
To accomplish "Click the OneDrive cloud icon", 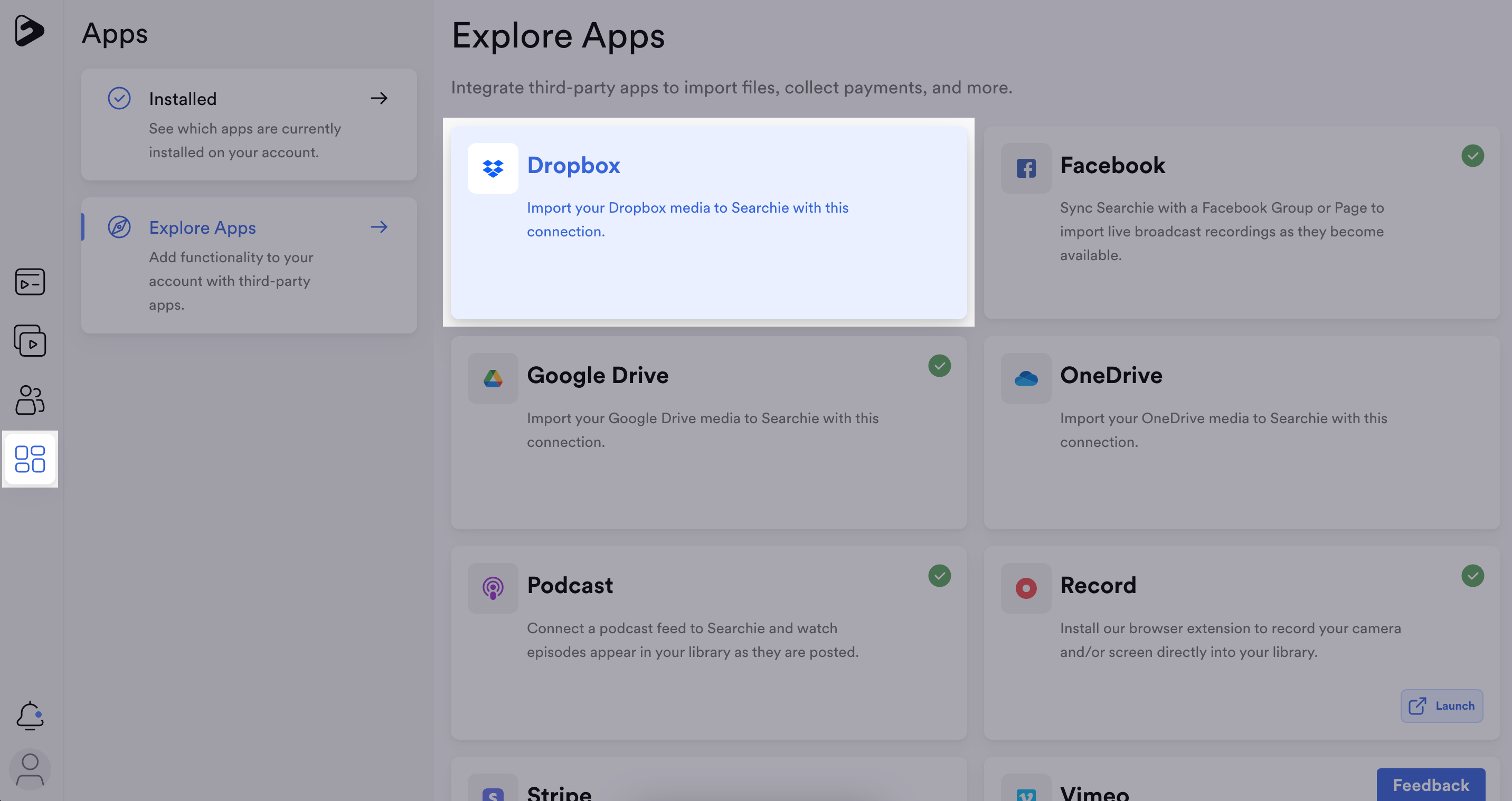I will pos(1026,378).
